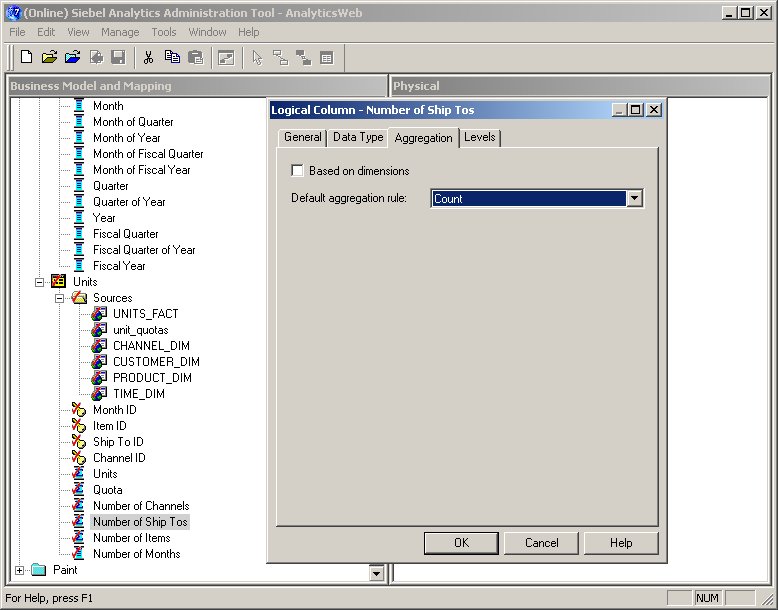
Task: Click the Physical pane header
Action: tap(581, 86)
